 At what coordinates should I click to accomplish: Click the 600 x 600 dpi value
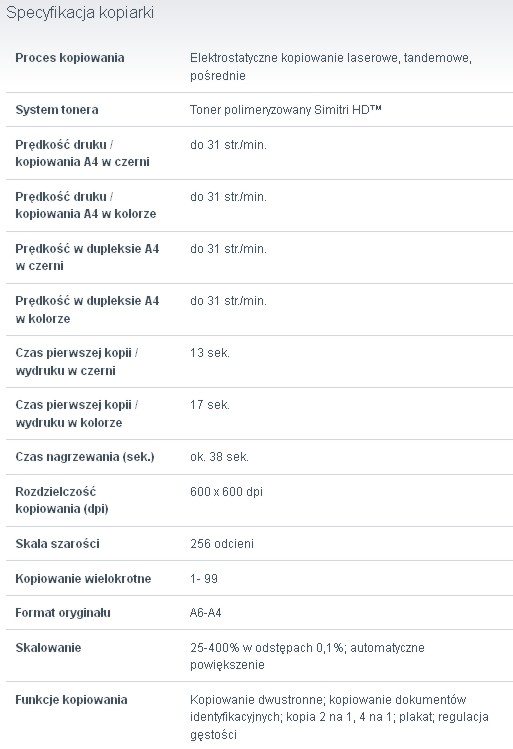226,492
